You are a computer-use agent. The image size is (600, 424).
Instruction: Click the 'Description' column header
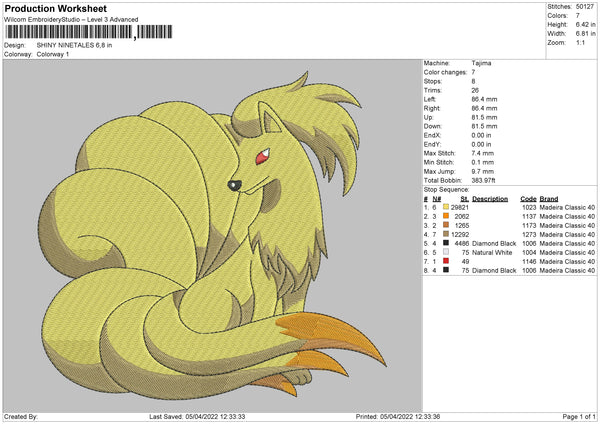tap(490, 199)
